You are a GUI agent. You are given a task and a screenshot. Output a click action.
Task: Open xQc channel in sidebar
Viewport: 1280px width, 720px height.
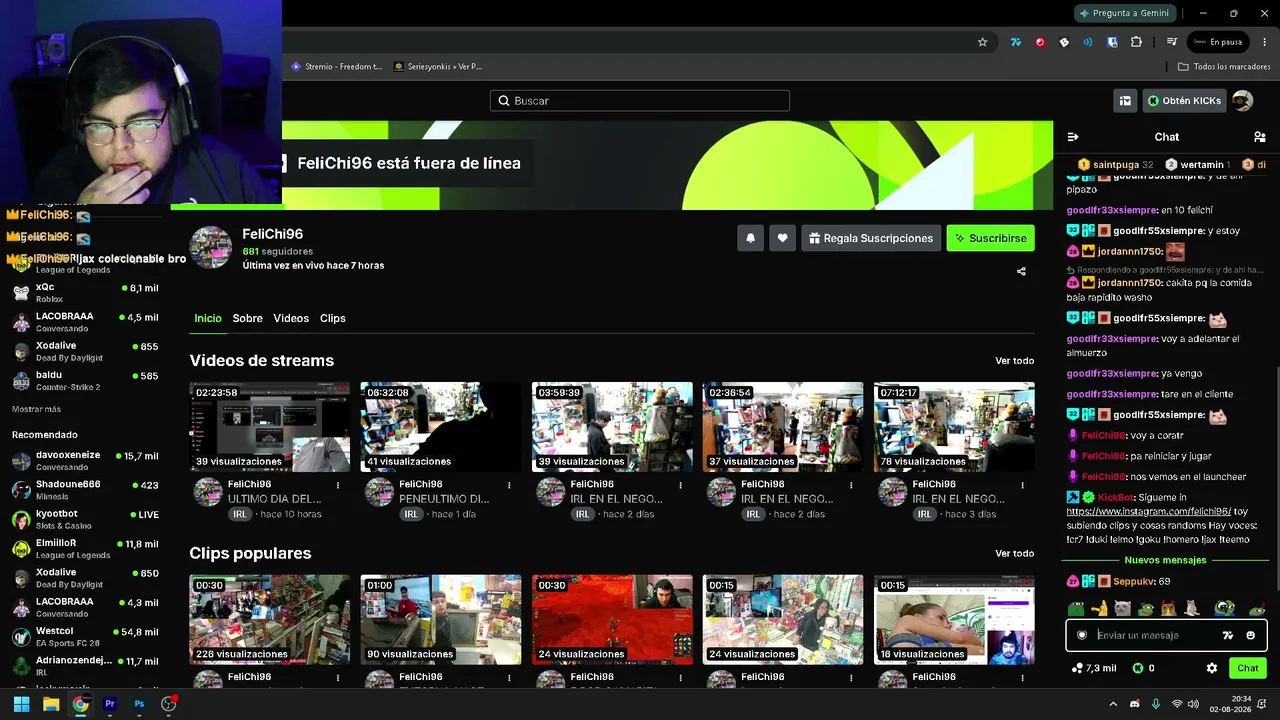(85, 293)
